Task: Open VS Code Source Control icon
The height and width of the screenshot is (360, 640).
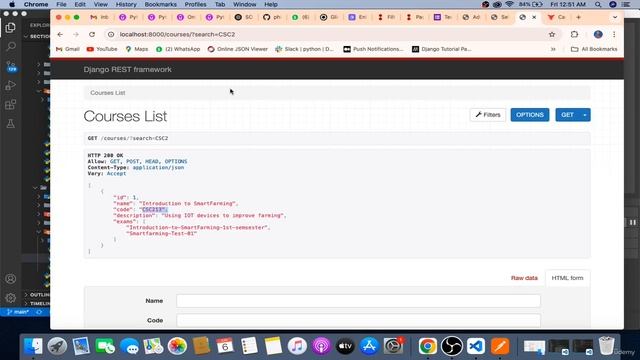Action: click(11, 66)
